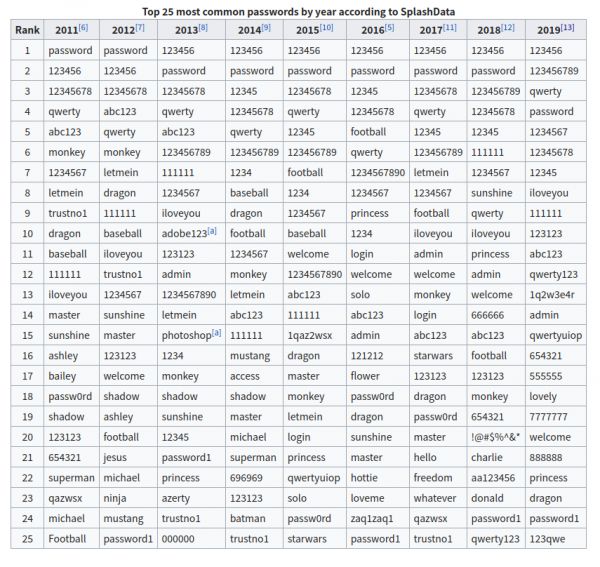Viewport: 600px width, 567px height.
Task: Select the '1q2w3e4r' cell in 2019
Action: pyautogui.click(x=553, y=295)
